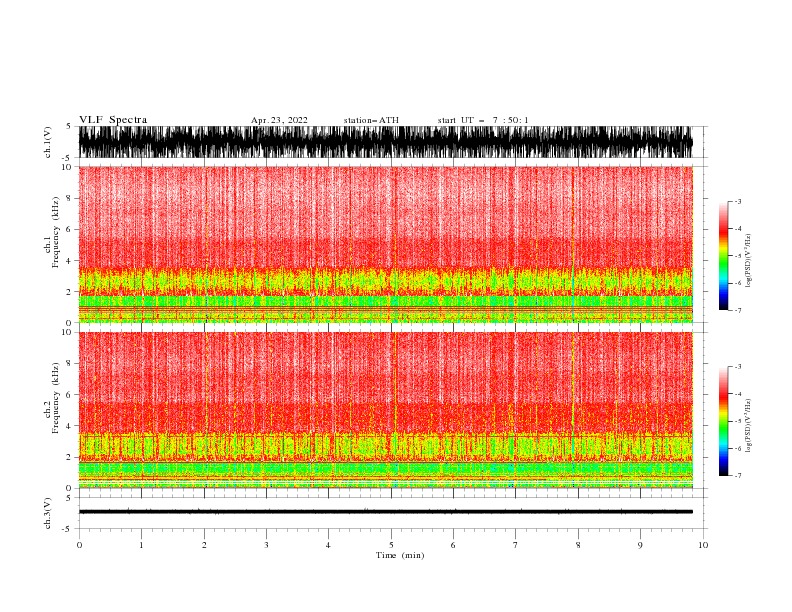The image size is (792, 612).
Task: Click the "10" frequency tick of ch.1 spectrogram
Action: pos(68,167)
